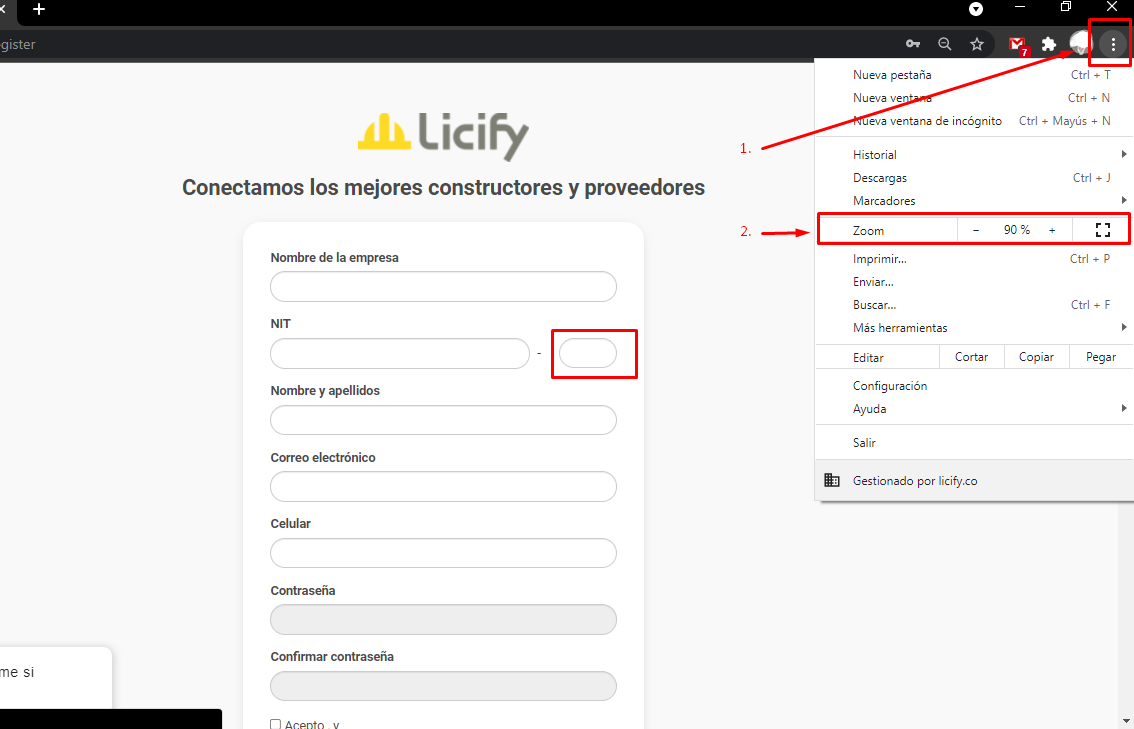This screenshot has width=1134, height=729.
Task: Click the managed-by building icon
Action: [832, 480]
